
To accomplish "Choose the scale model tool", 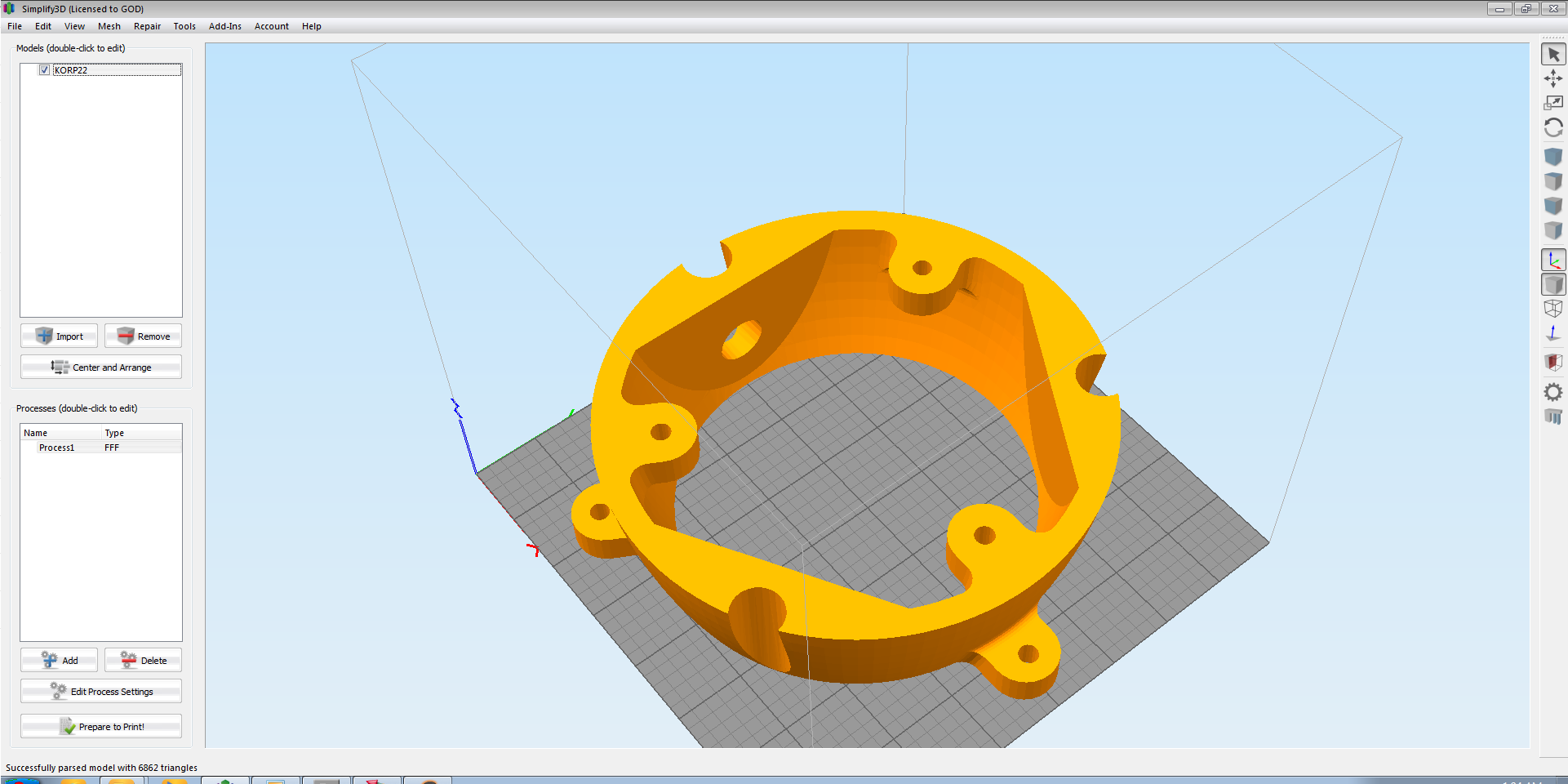I will (x=1553, y=103).
